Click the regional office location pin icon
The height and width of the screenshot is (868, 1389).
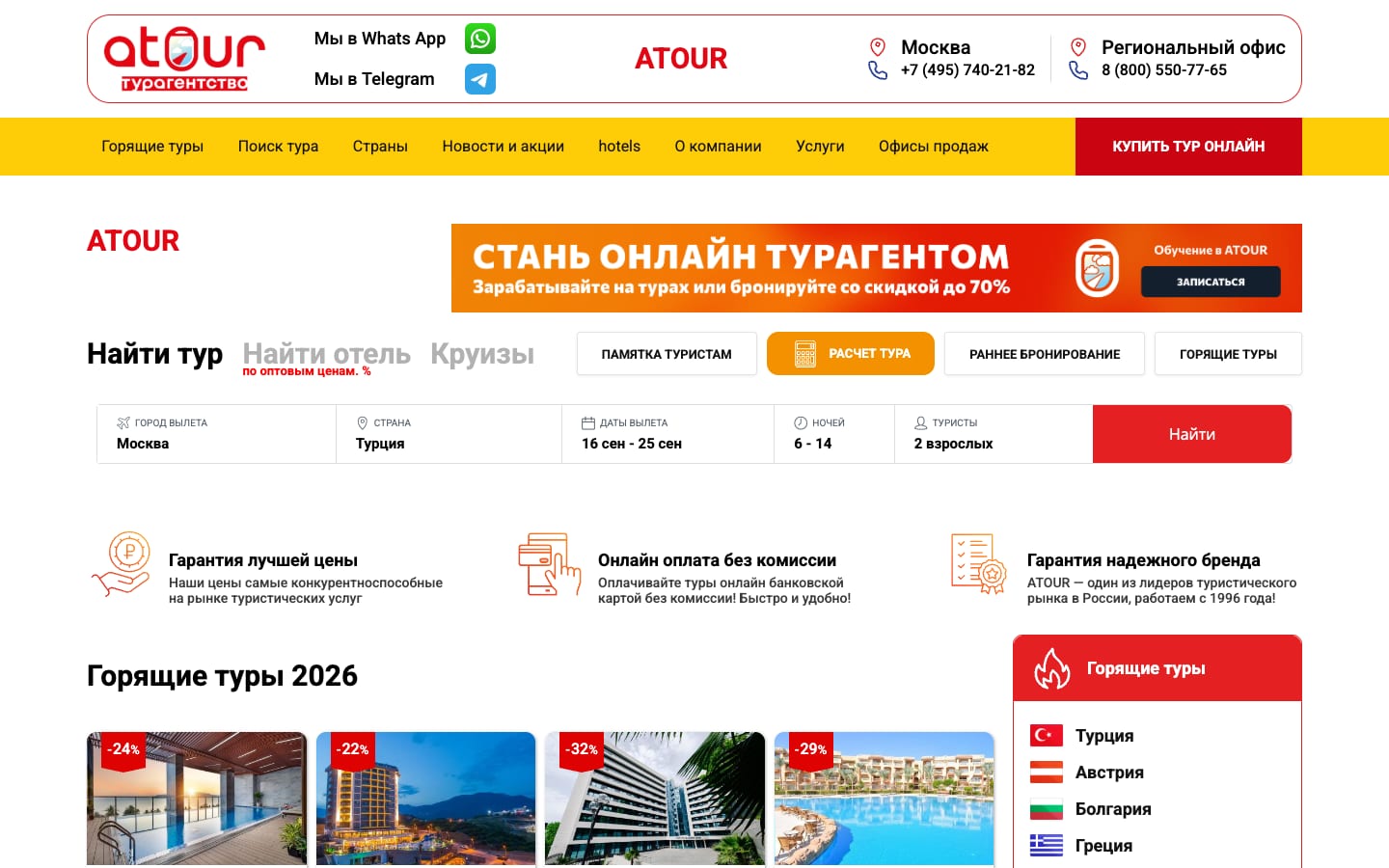(x=1078, y=47)
